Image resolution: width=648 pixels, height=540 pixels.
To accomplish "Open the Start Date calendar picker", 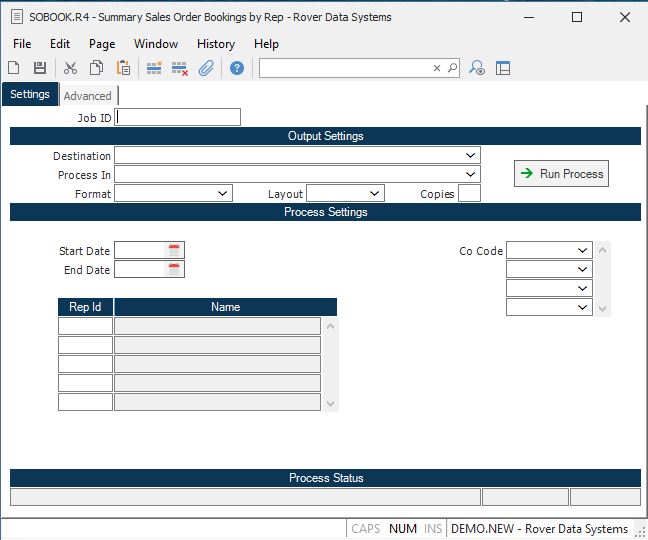I will coord(174,250).
